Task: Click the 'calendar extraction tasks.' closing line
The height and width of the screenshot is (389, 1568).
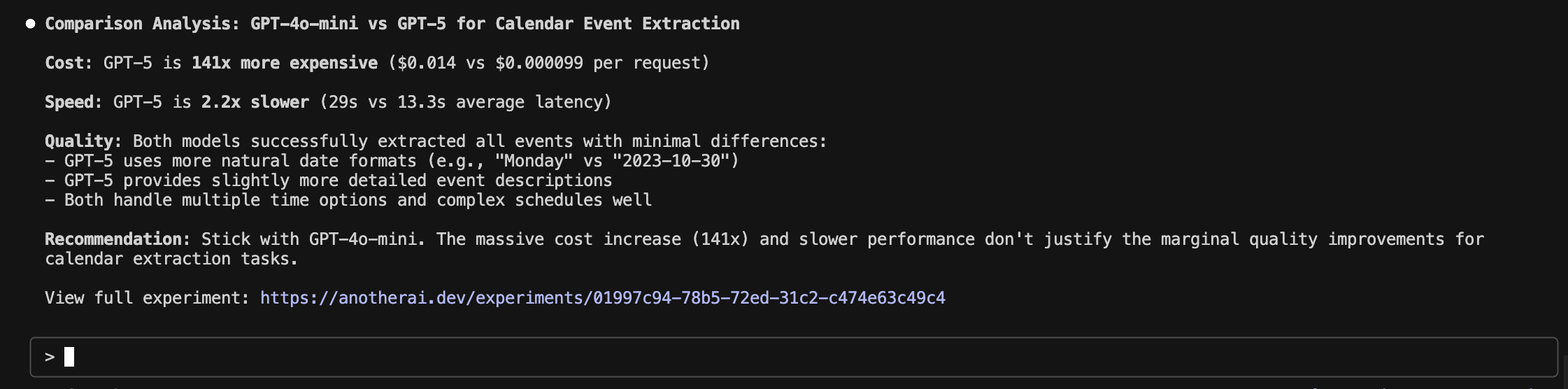Action: pyautogui.click(x=171, y=259)
